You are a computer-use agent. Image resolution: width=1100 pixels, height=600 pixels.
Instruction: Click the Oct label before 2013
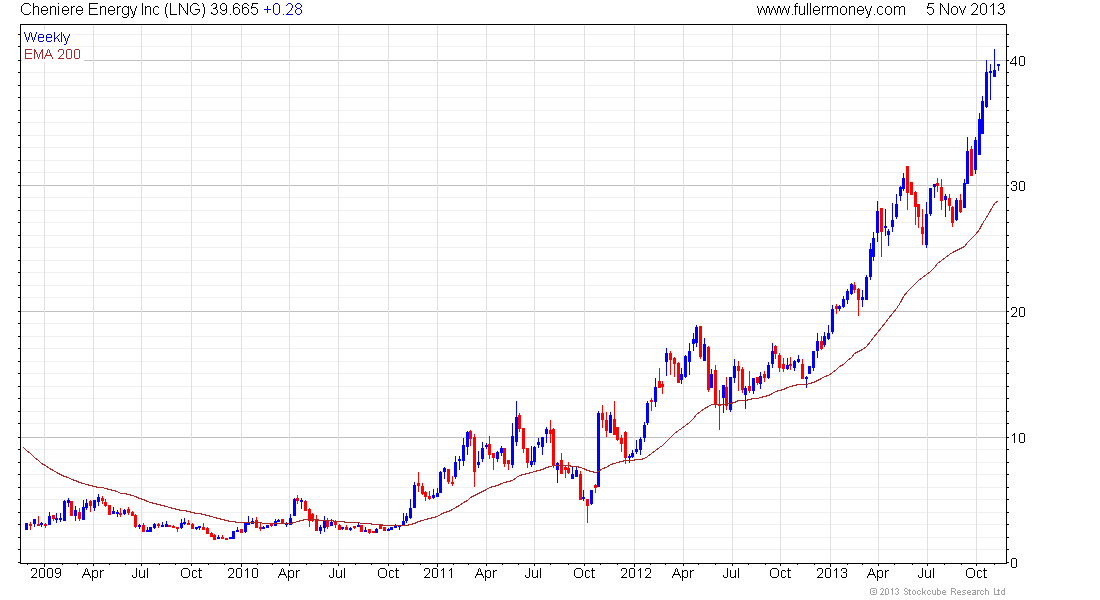point(780,573)
